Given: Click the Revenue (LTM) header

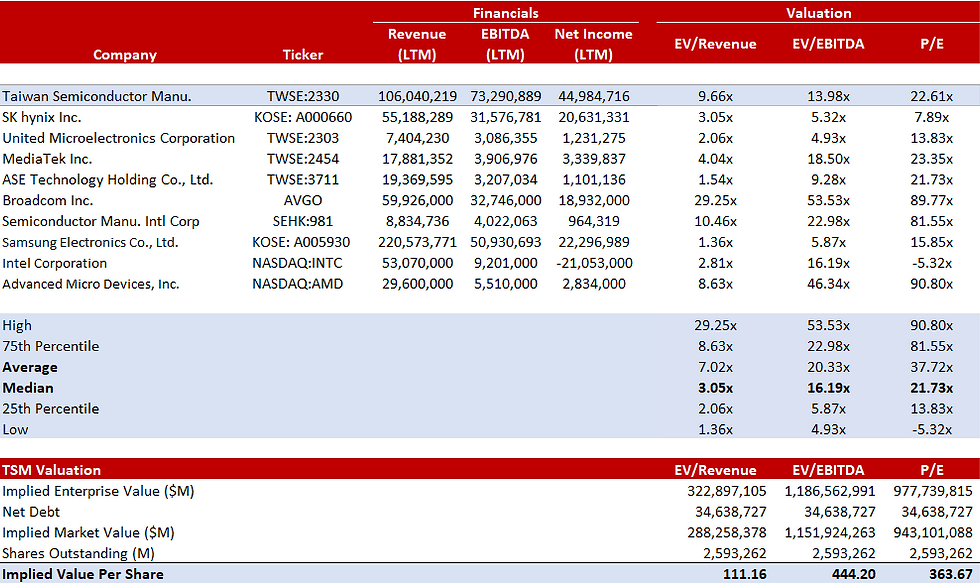Looking at the screenshot, I should pyautogui.click(x=417, y=44).
